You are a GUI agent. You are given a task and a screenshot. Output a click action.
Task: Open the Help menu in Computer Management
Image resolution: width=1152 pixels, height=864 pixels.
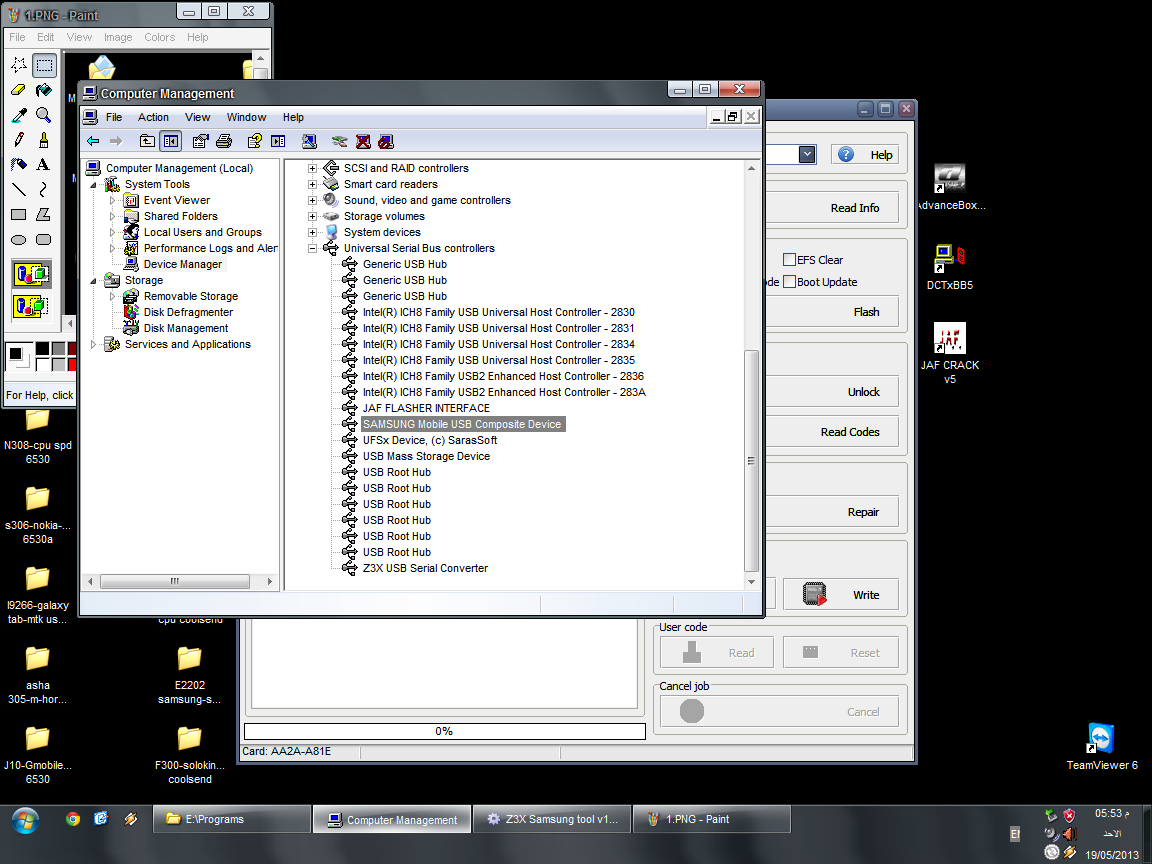[293, 118]
